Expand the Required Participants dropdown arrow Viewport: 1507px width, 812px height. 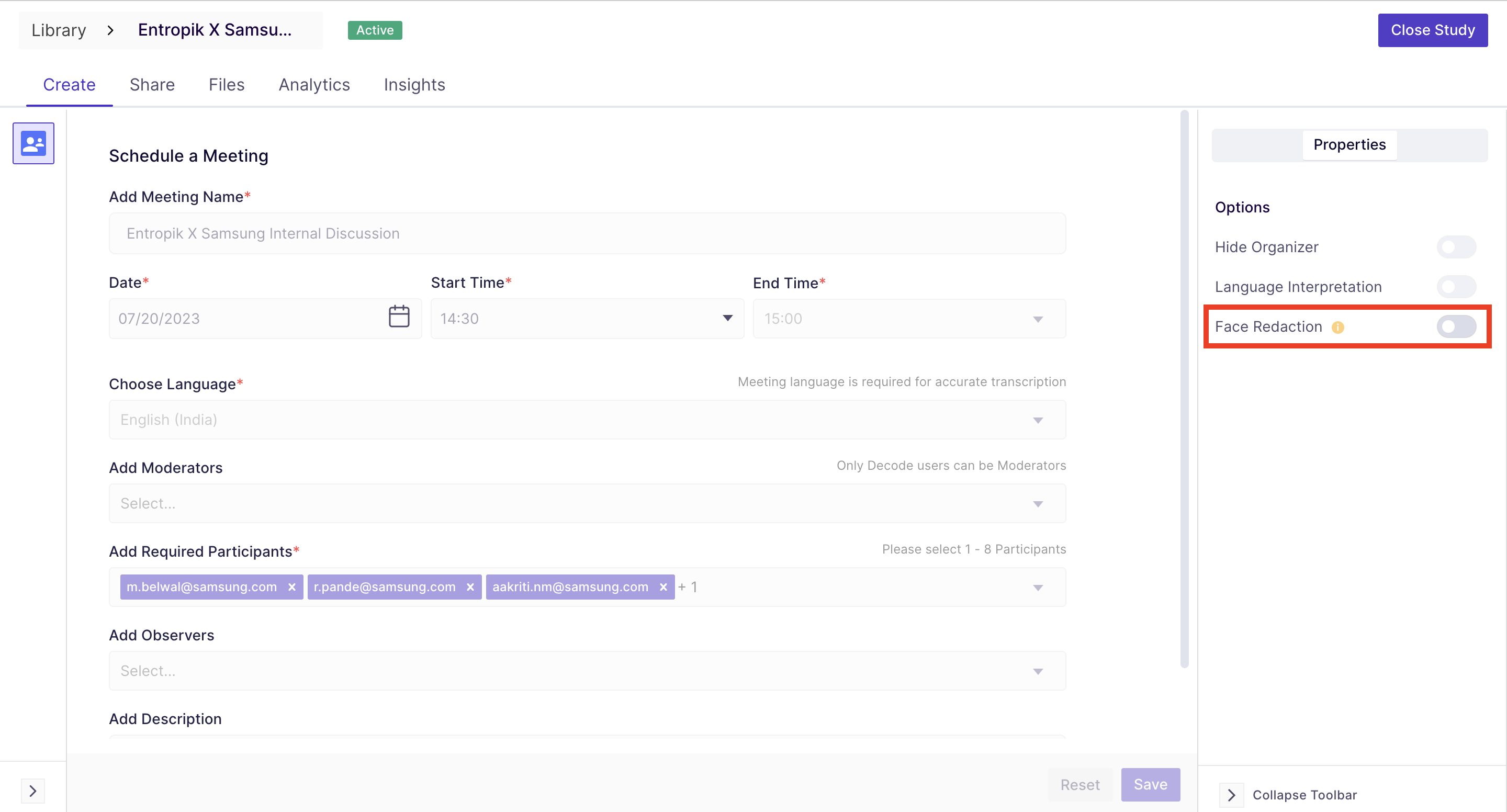tap(1038, 588)
